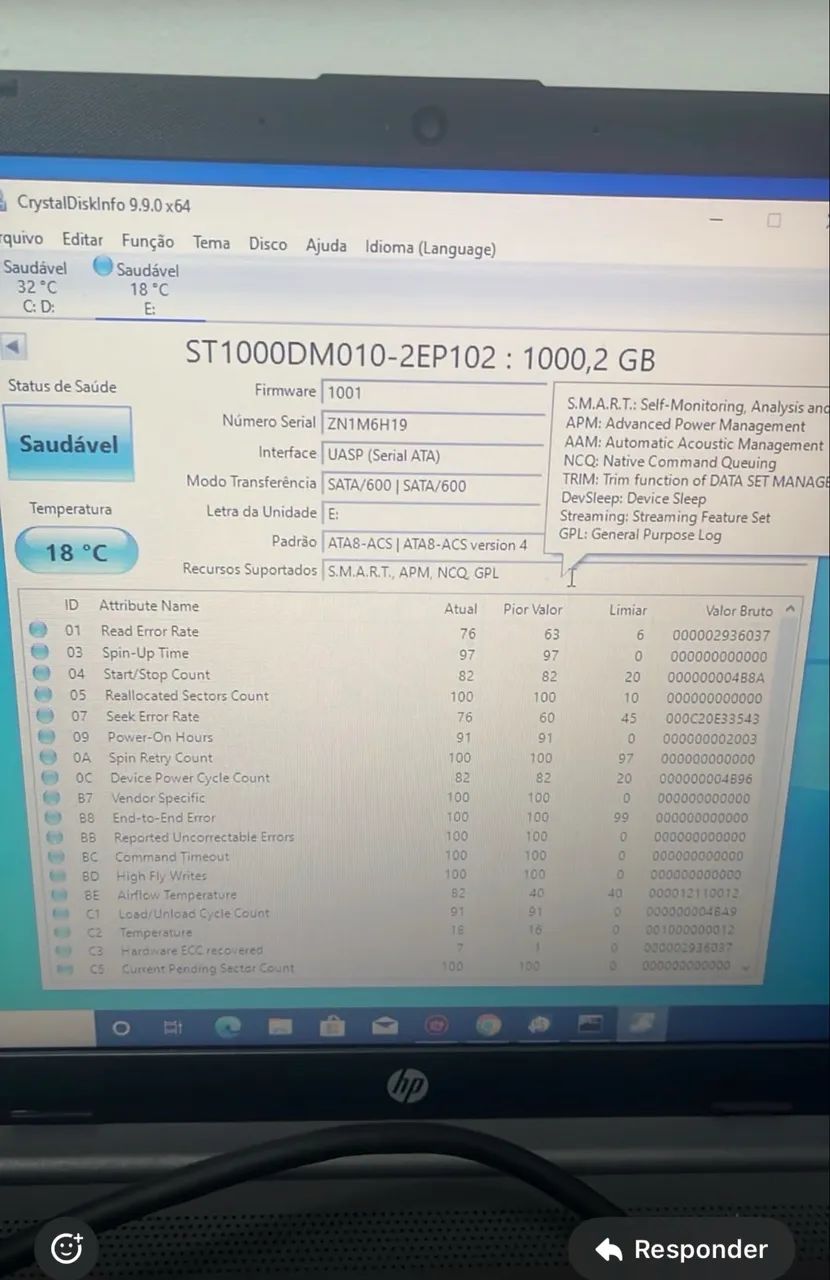This screenshot has height=1280, width=830.
Task: Open File Explorer from the taskbar
Action: tap(280, 1026)
